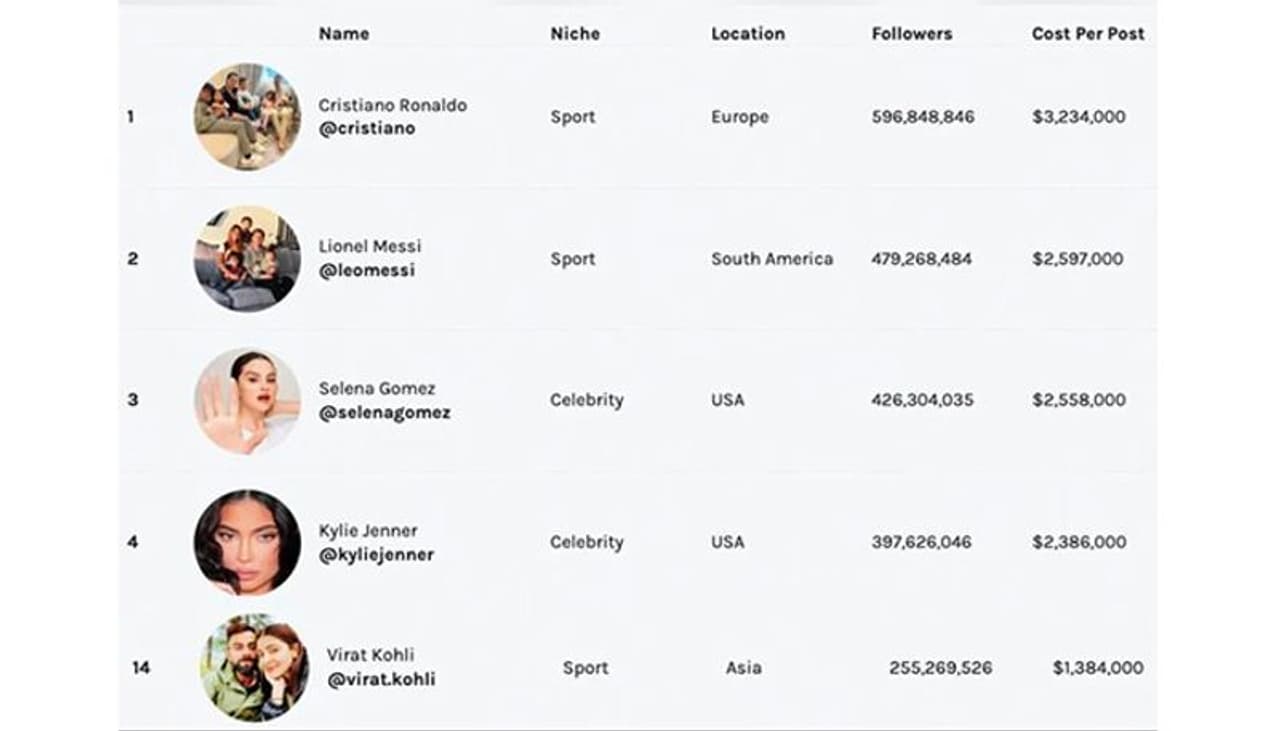Click the South America location cell

(772, 259)
